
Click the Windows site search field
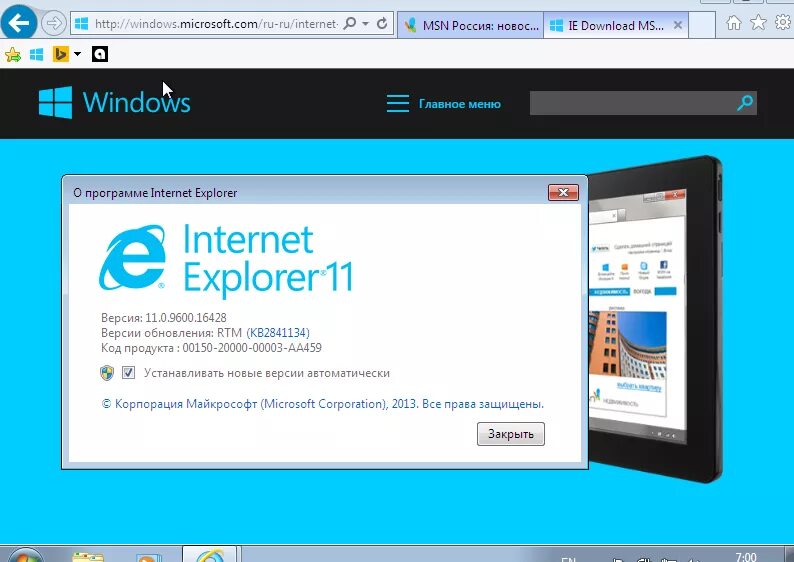point(631,103)
